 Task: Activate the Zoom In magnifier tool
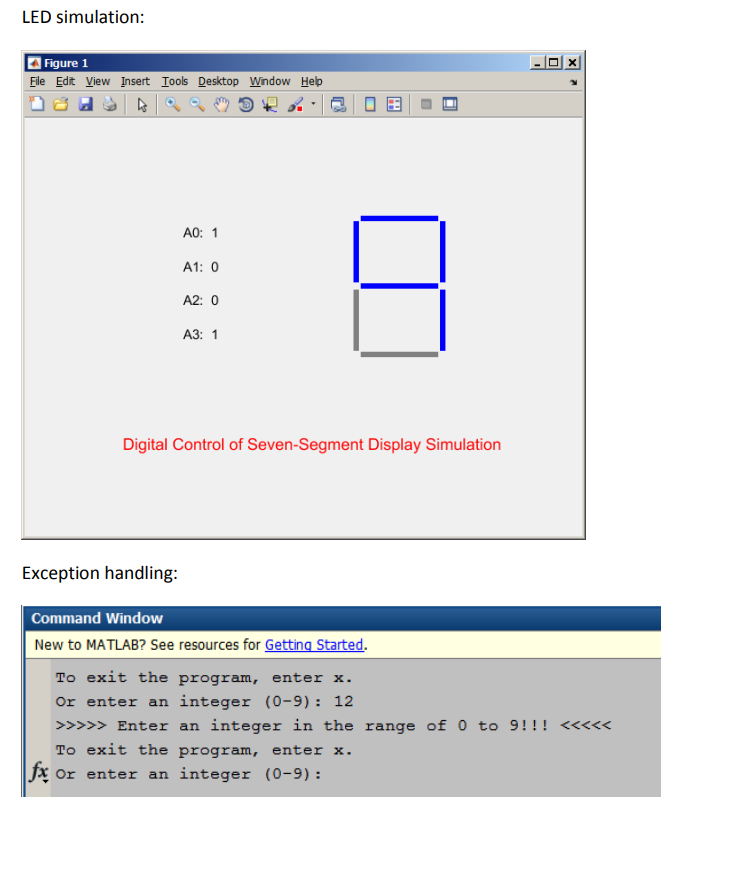coord(173,104)
